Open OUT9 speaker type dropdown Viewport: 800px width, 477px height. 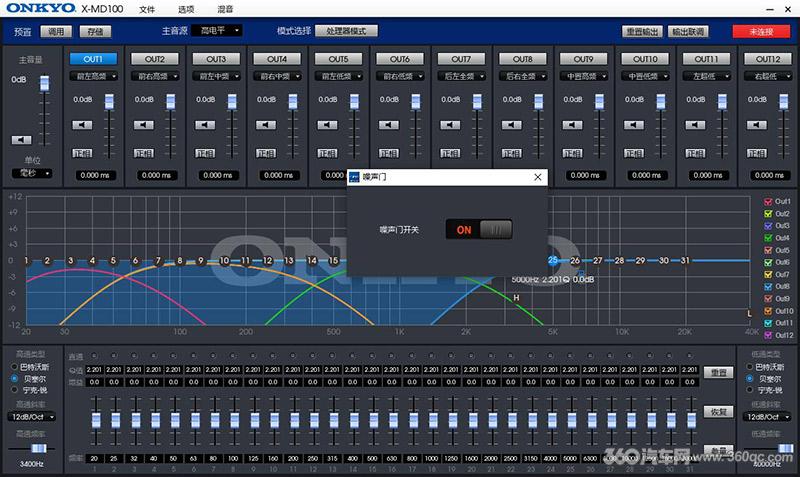pyautogui.click(x=584, y=77)
